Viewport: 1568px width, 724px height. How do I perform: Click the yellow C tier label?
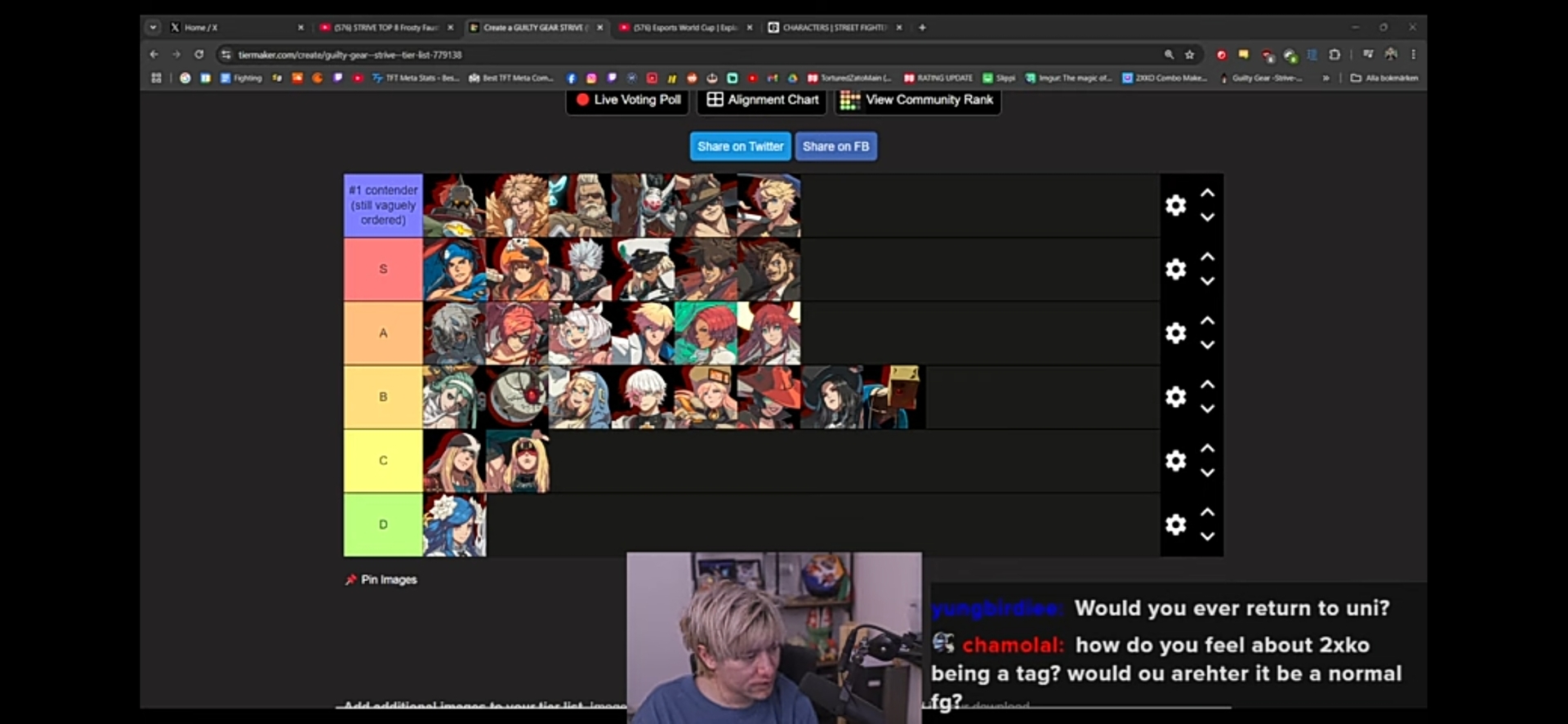point(383,461)
